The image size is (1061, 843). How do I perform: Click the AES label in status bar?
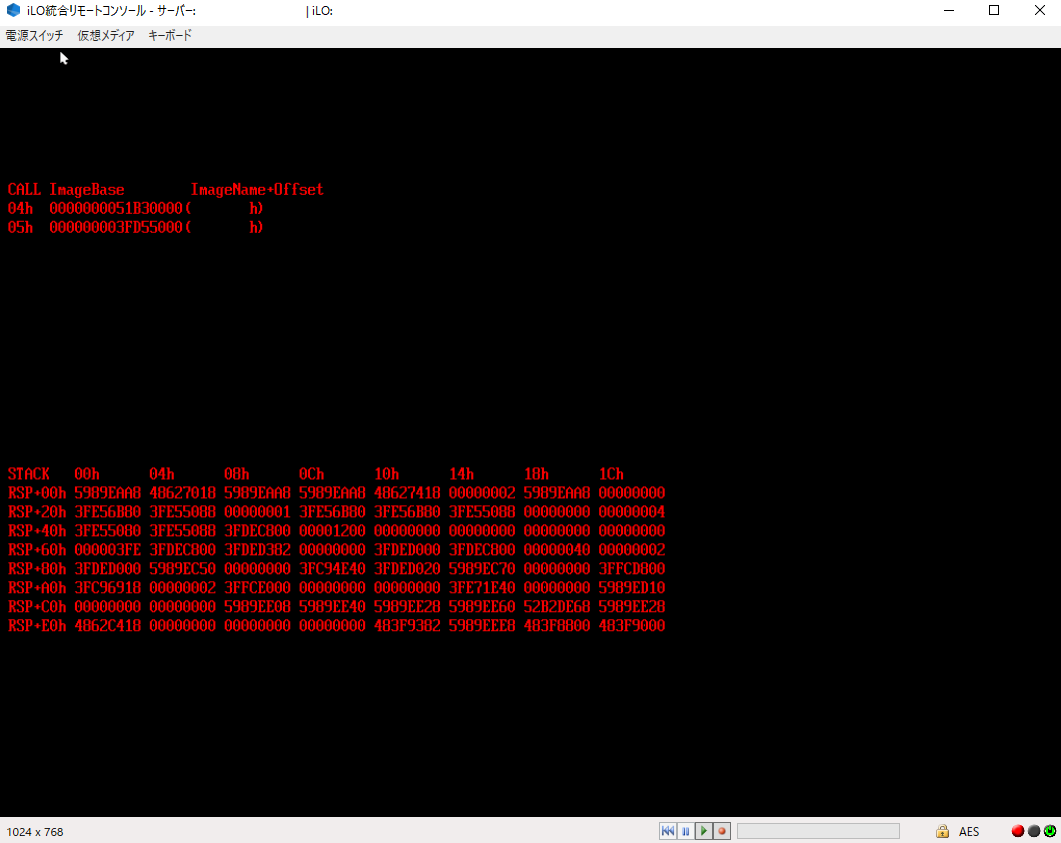969,831
